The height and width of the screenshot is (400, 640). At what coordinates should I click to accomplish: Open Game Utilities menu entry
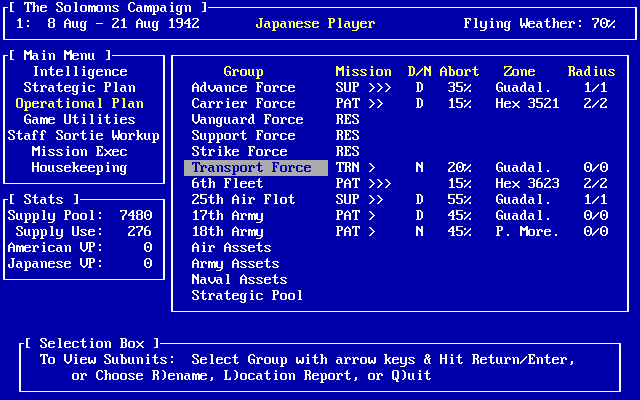[x=80, y=119]
